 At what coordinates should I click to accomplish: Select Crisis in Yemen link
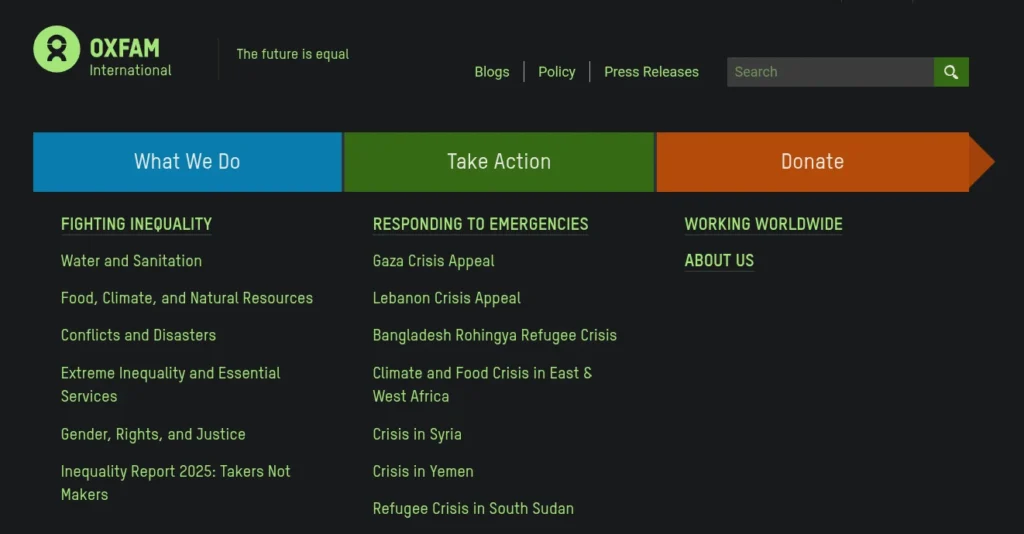423,471
